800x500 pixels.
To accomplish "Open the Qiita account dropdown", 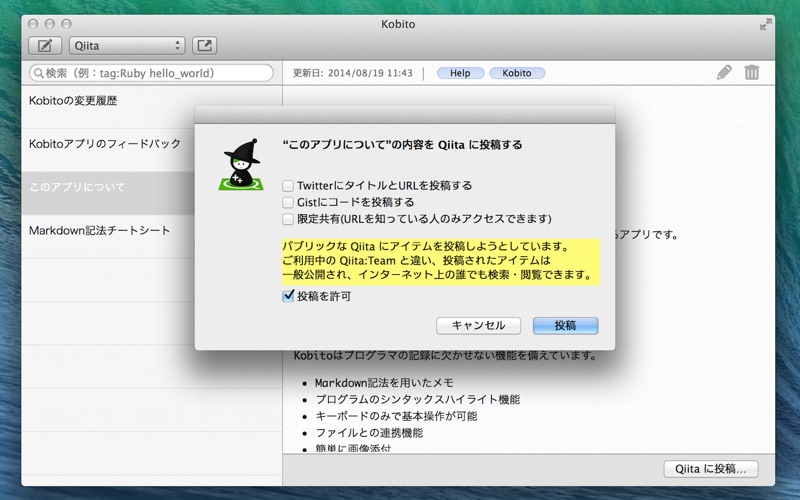I will click(127, 45).
